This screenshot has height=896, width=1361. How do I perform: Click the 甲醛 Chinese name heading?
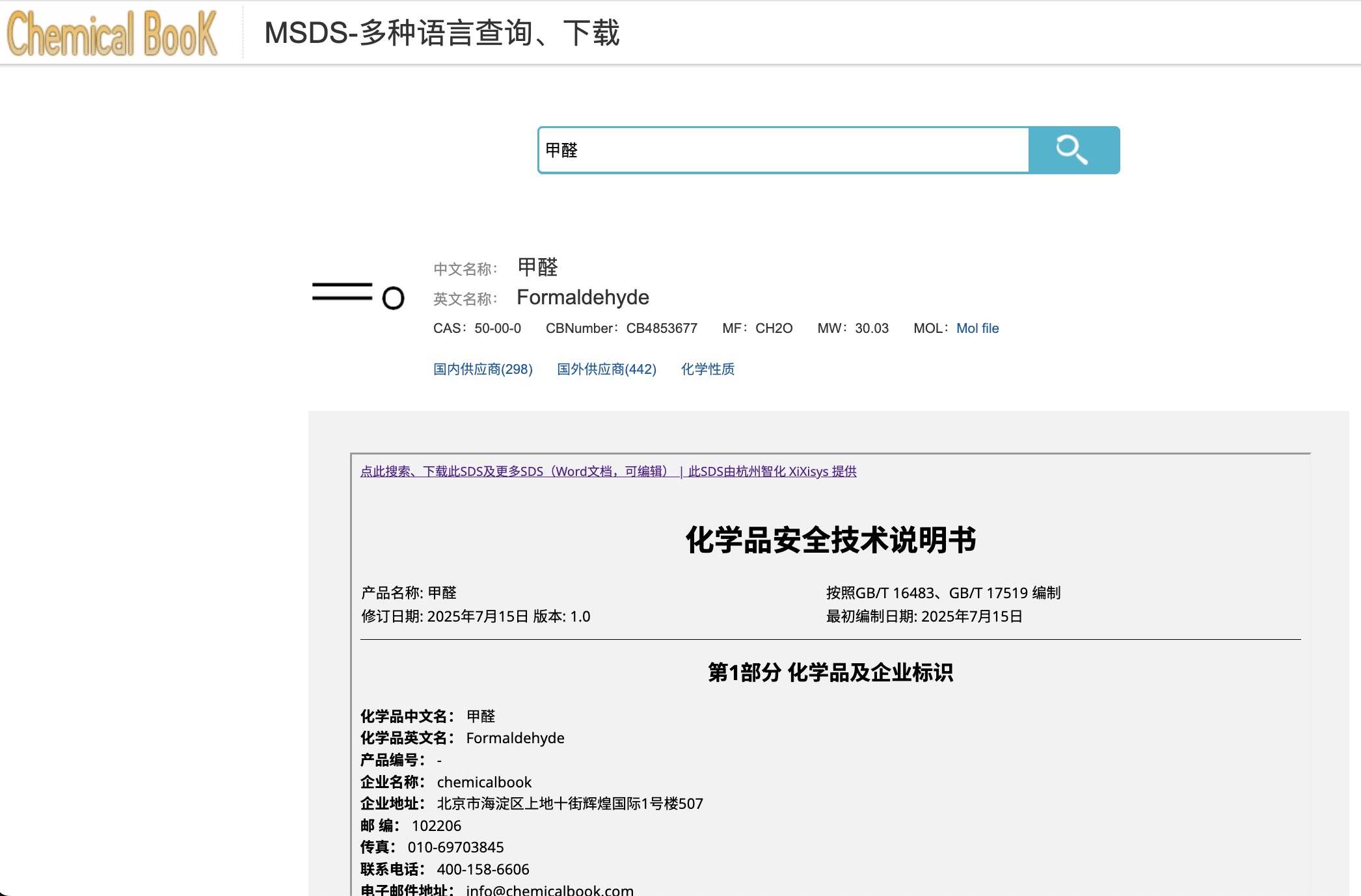pos(537,267)
